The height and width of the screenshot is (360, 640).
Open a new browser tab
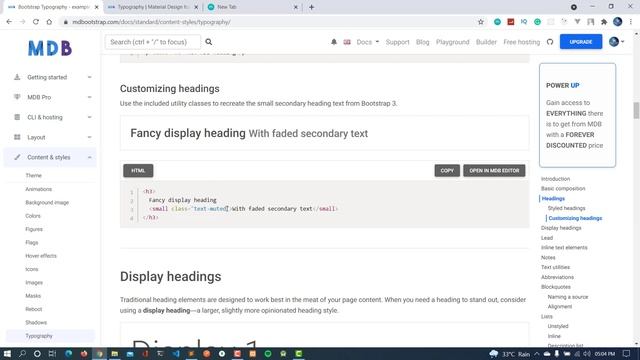click(311, 7)
